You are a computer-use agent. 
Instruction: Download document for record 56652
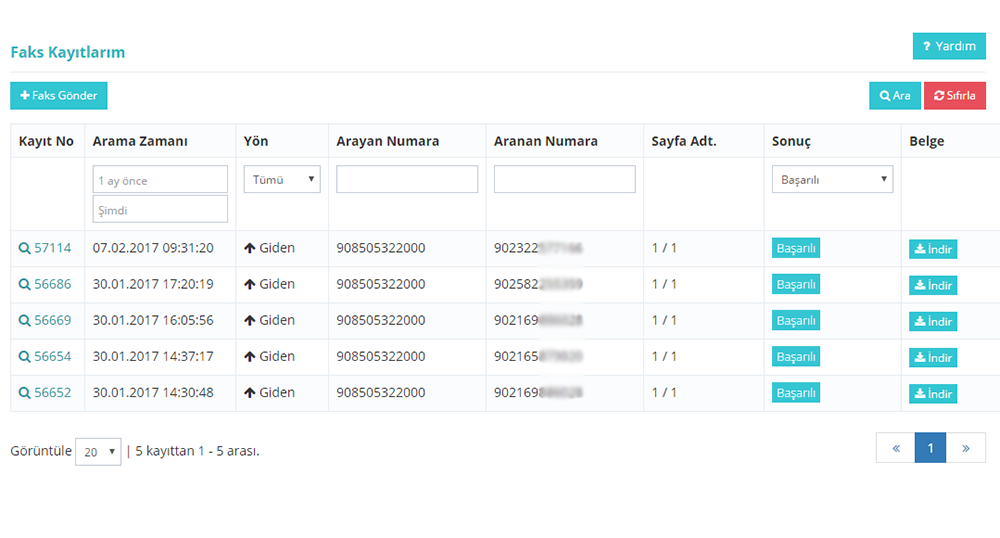click(932, 393)
